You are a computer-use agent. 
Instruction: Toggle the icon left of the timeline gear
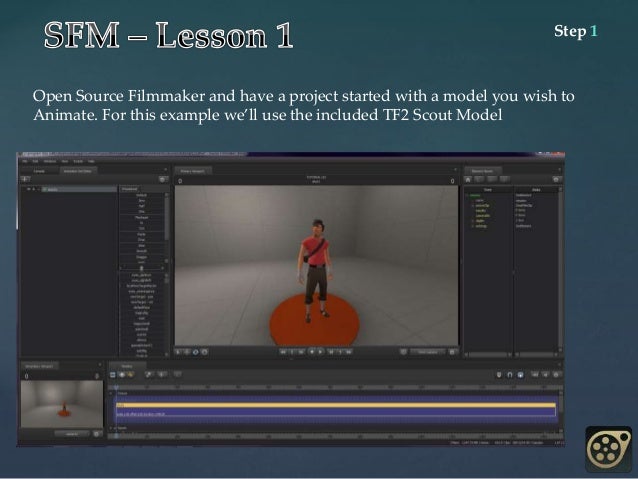click(546, 375)
